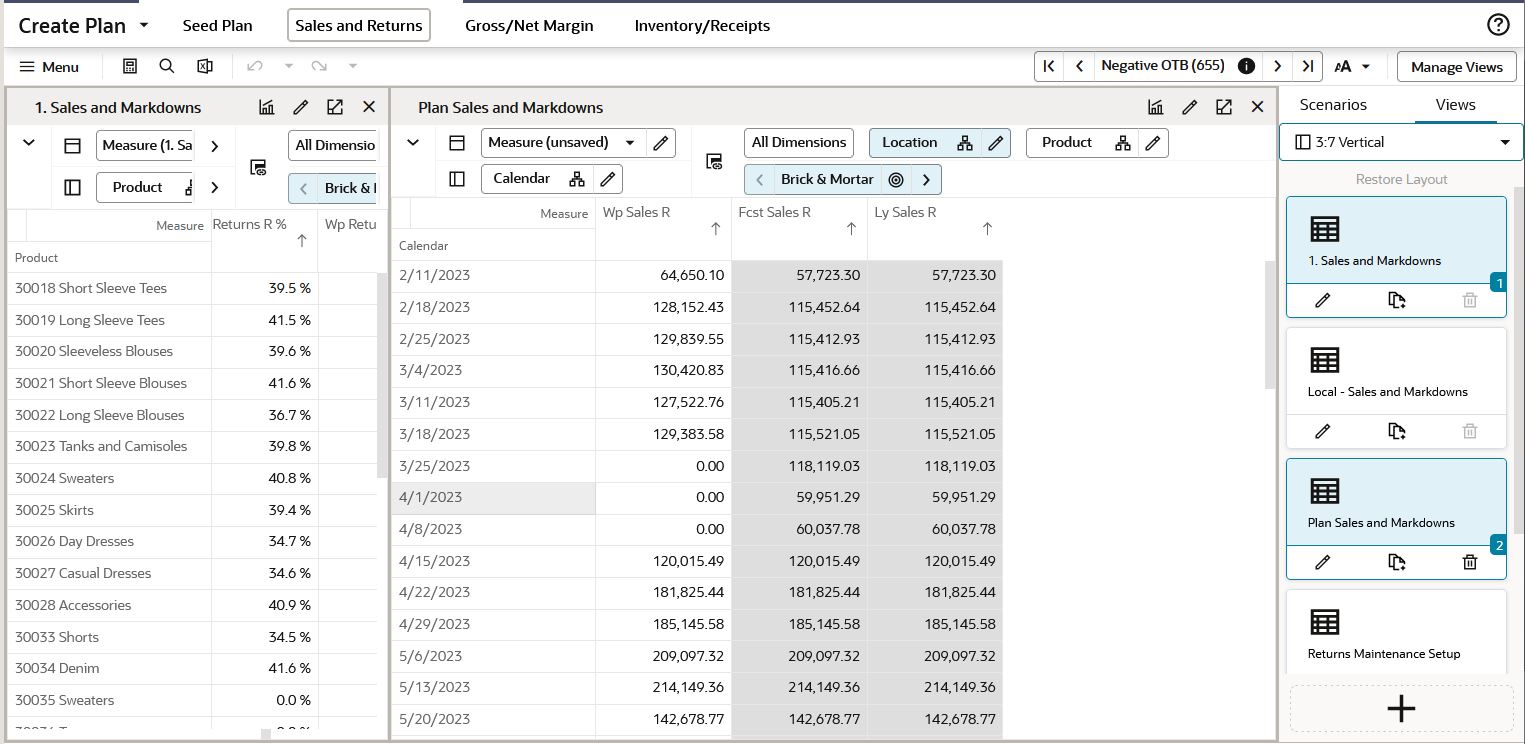This screenshot has width=1525, height=744.
Task: Switch to the Scenarios tab
Action: coord(1333,105)
